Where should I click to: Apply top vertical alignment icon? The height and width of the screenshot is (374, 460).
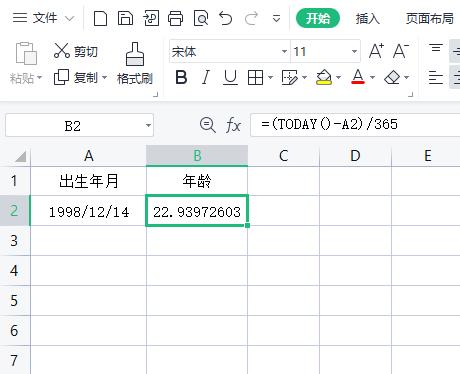pos(436,49)
